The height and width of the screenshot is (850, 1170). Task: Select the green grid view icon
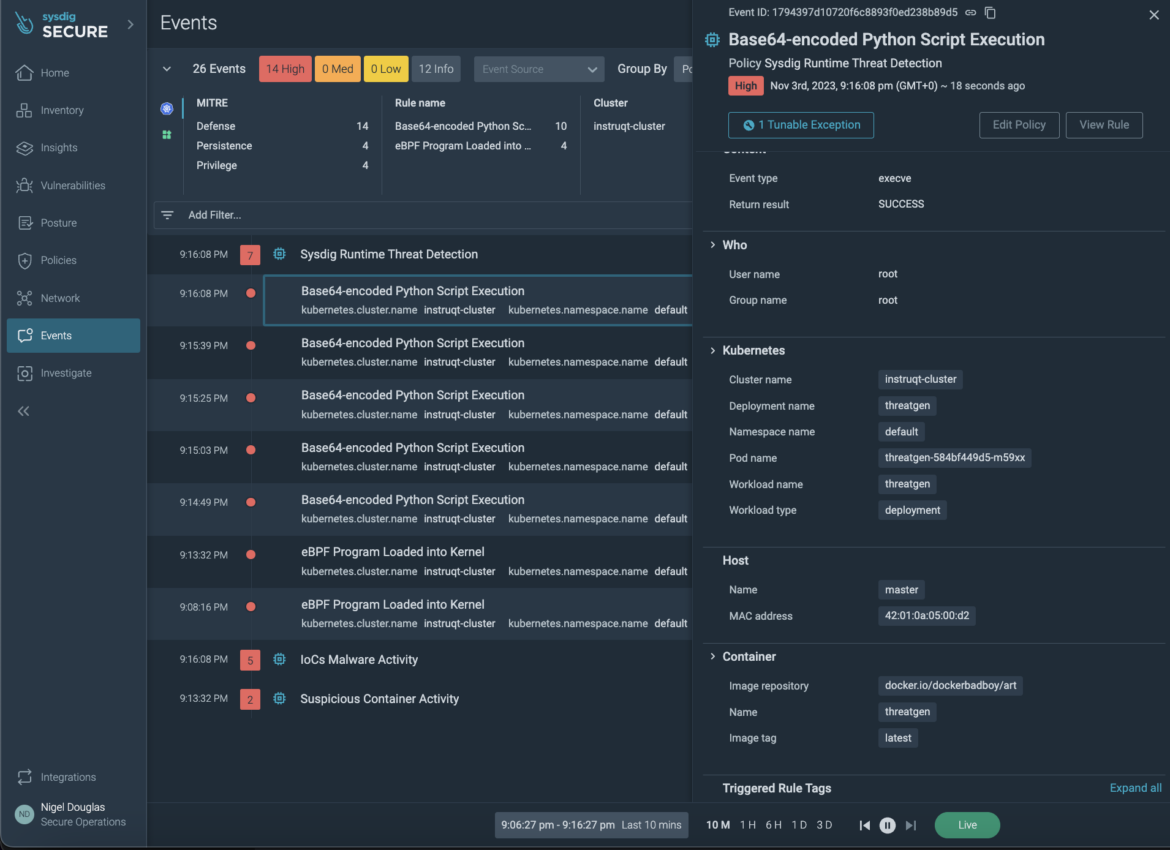click(x=166, y=135)
